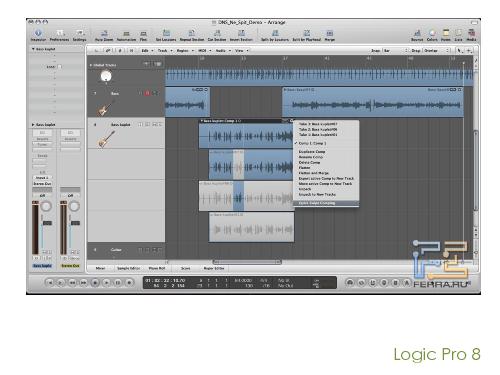Adjust the Bass channel strip volume fader

tap(47, 223)
